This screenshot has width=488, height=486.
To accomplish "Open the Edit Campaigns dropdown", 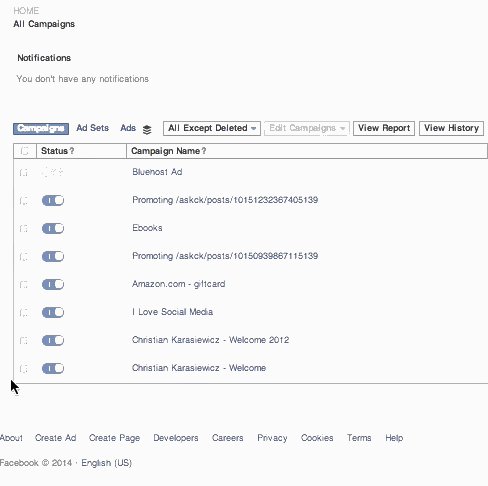I will (307, 128).
